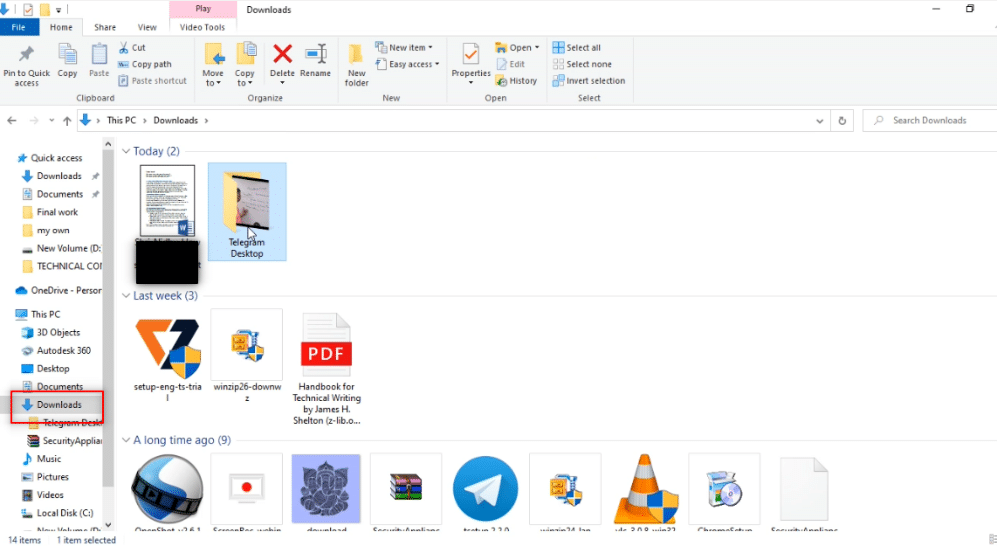Open recent locations dropdown arrow
Image resolution: width=997 pixels, height=546 pixels.
pyautogui.click(x=52, y=120)
